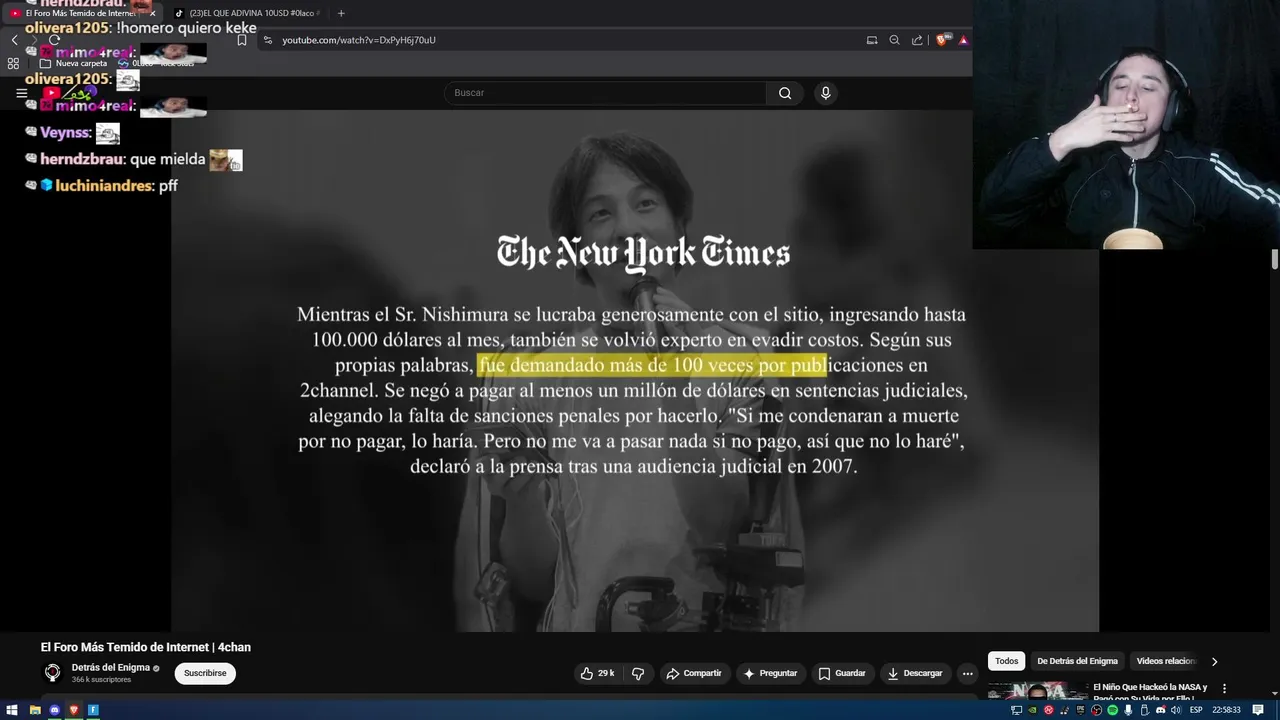Click the taskbar clock showing 22:58:33

coord(1226,710)
